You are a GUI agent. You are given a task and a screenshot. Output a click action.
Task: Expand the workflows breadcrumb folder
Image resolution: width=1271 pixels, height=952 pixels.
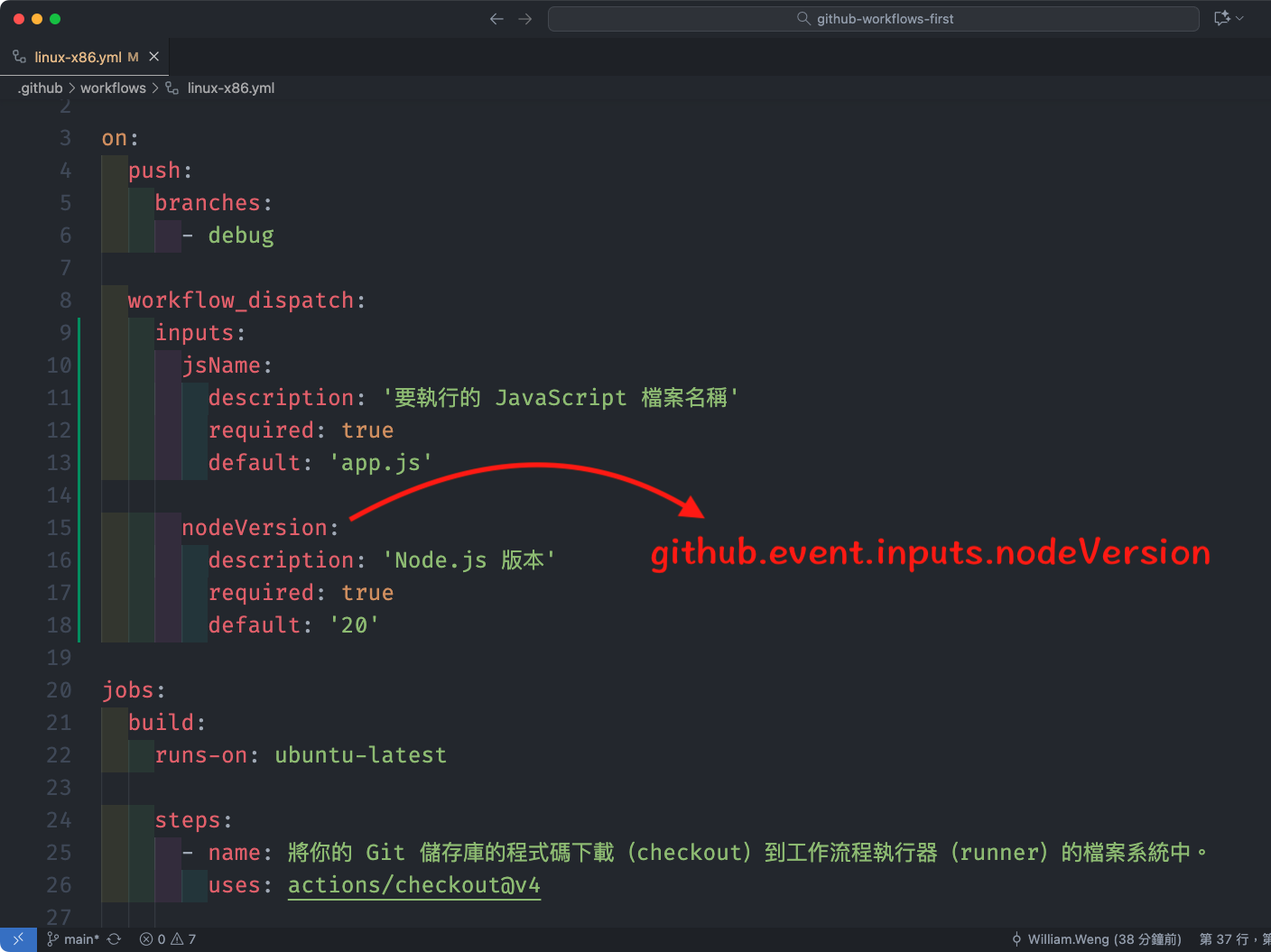click(x=113, y=88)
